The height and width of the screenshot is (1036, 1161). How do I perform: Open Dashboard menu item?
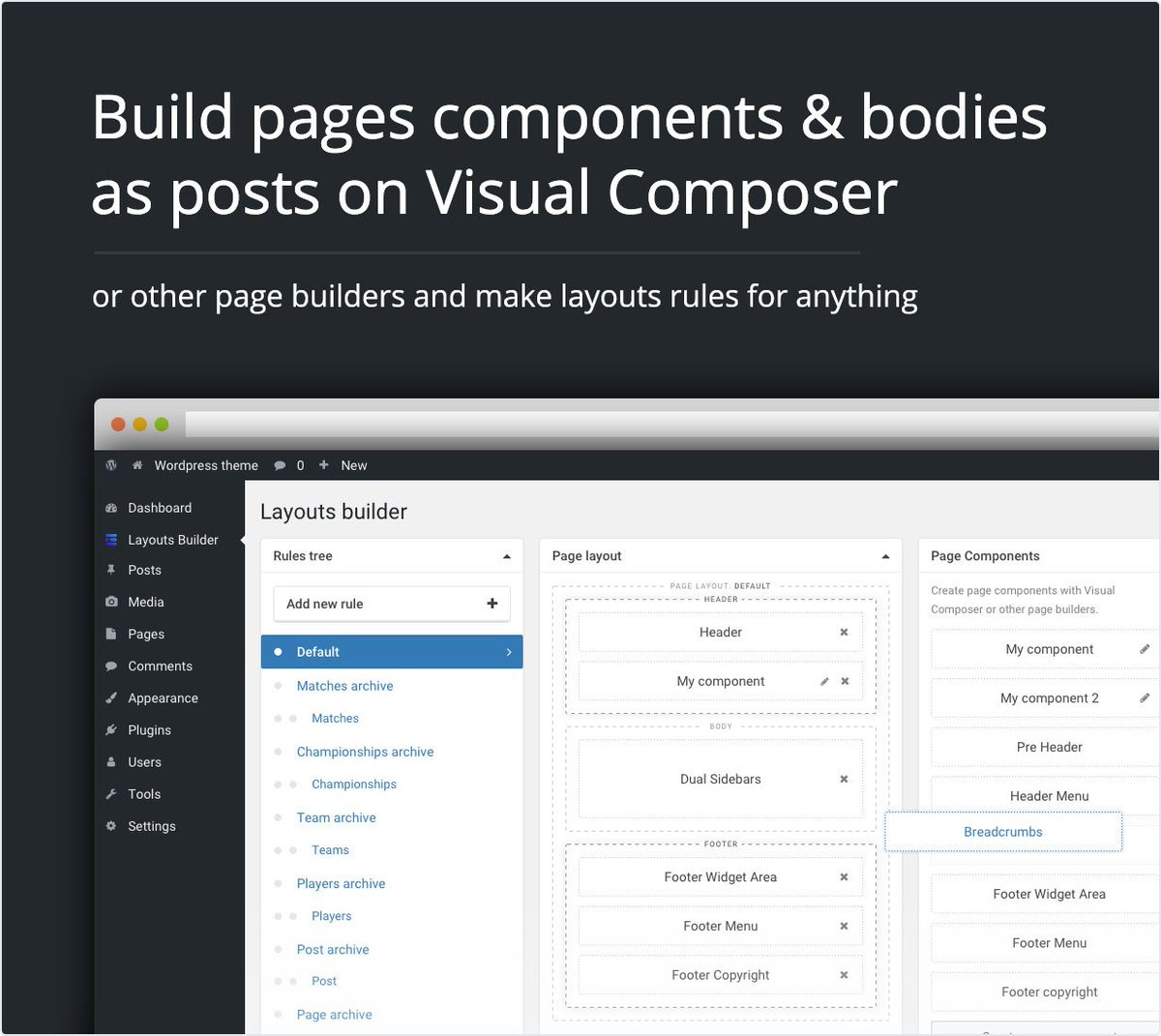click(x=160, y=508)
